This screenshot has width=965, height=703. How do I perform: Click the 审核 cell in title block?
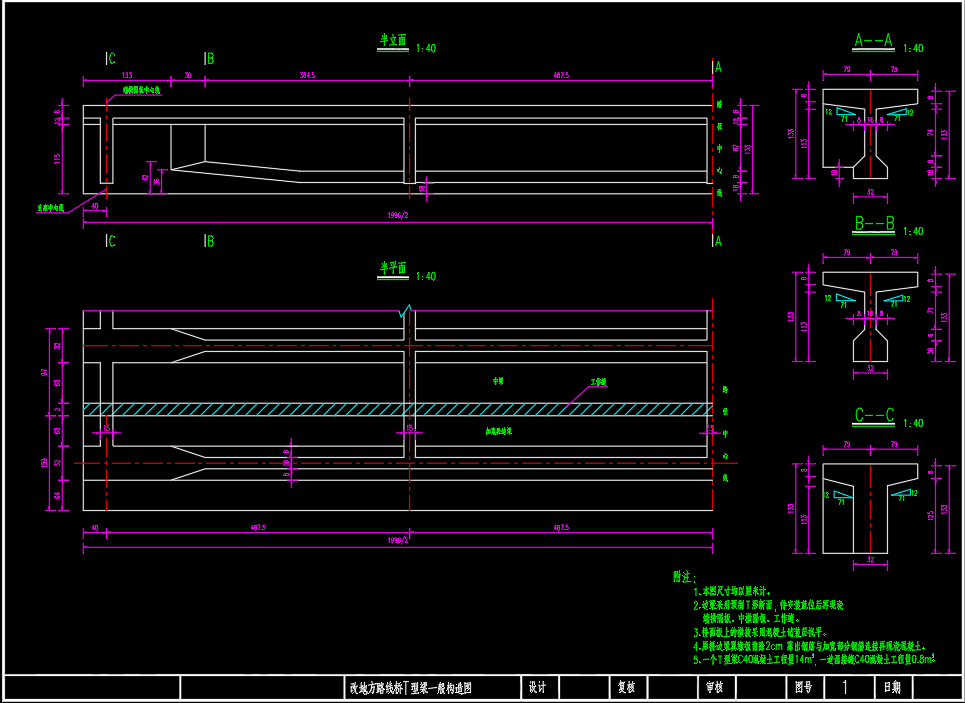[714, 688]
